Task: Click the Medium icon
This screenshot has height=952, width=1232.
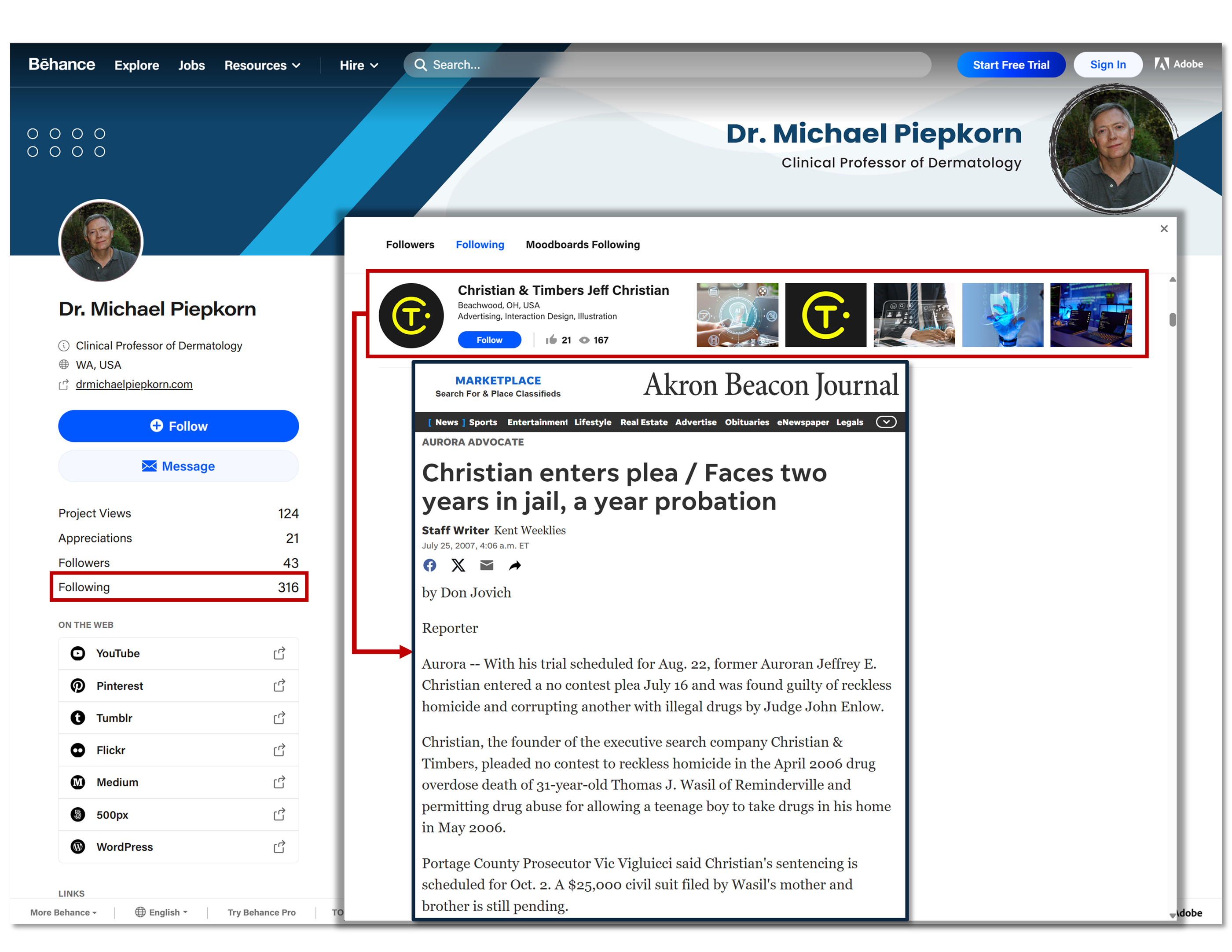Action: pos(78,782)
